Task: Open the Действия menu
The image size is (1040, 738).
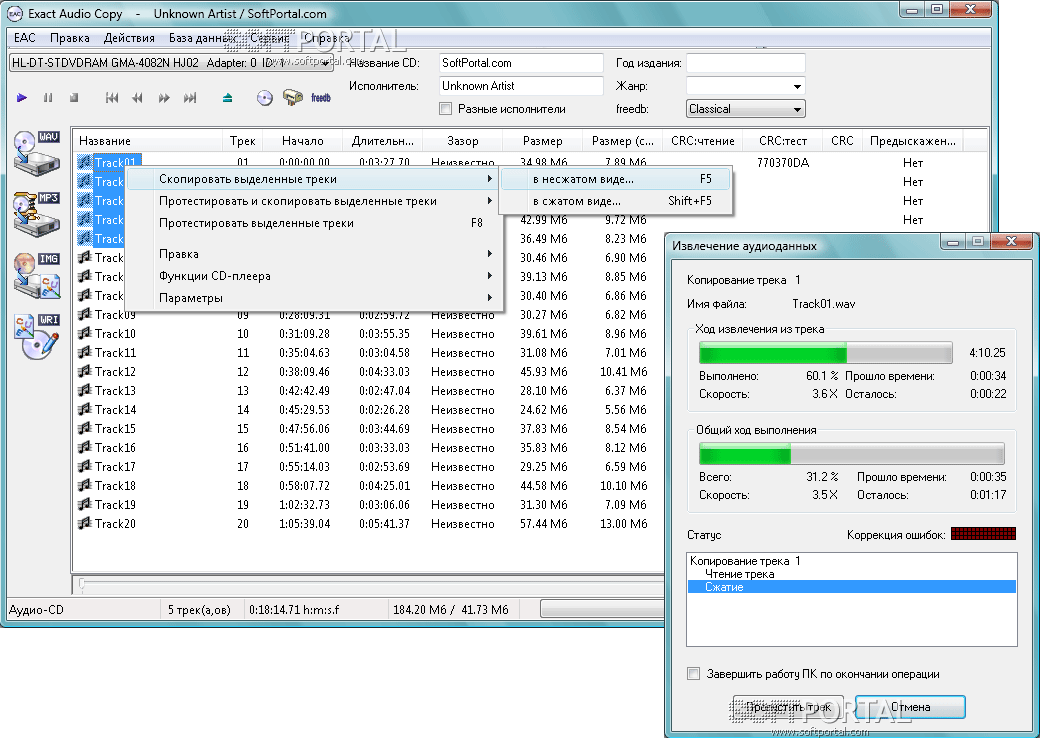Action: click(x=129, y=38)
